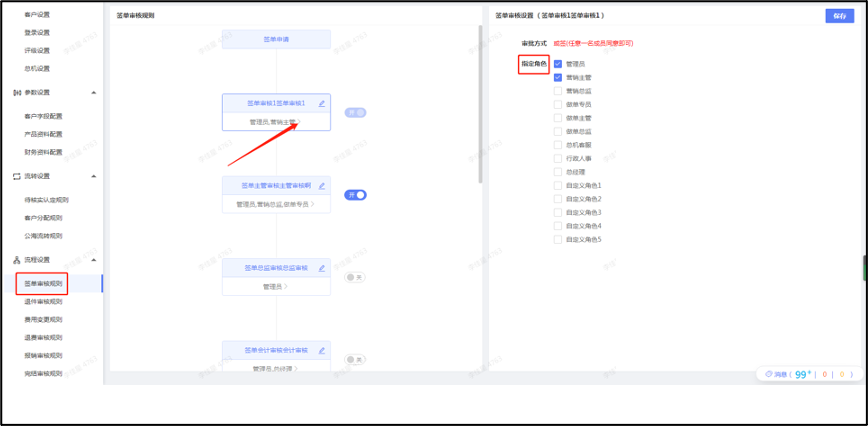Tick the 做单总监 checkbox
Image resolution: width=868 pixels, height=427 pixels.
click(558, 132)
